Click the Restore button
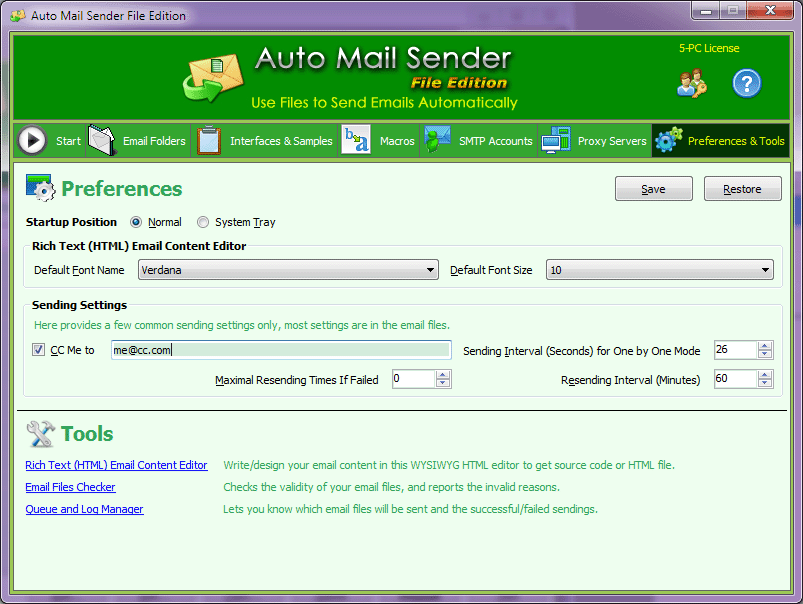 (742, 189)
